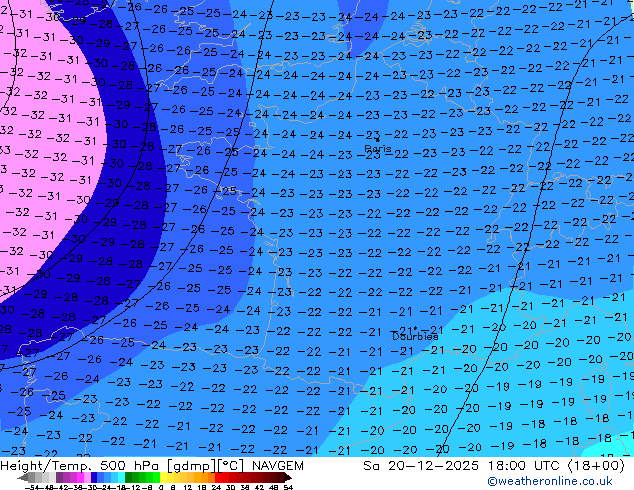This screenshot has height=490, width=634.
Task: Click the Paris city label
Action: (x=378, y=148)
